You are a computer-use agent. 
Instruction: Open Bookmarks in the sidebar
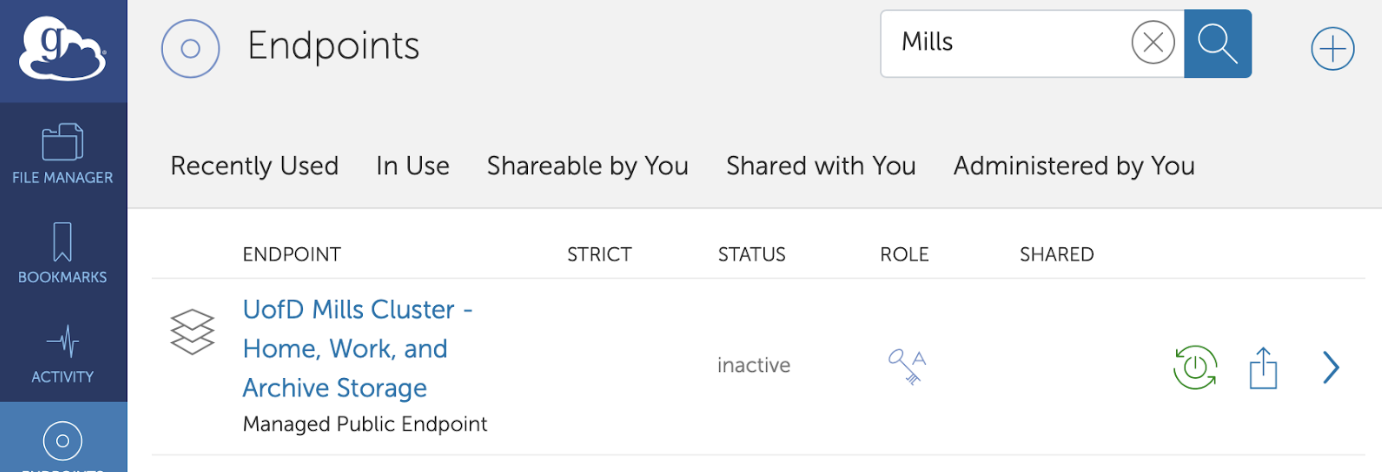click(62, 254)
